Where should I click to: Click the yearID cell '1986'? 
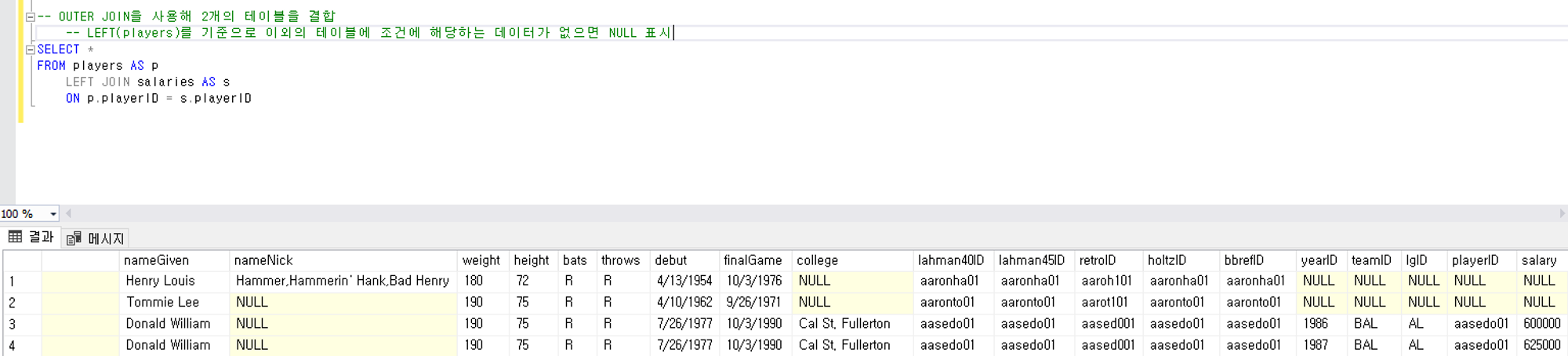(x=1322, y=323)
